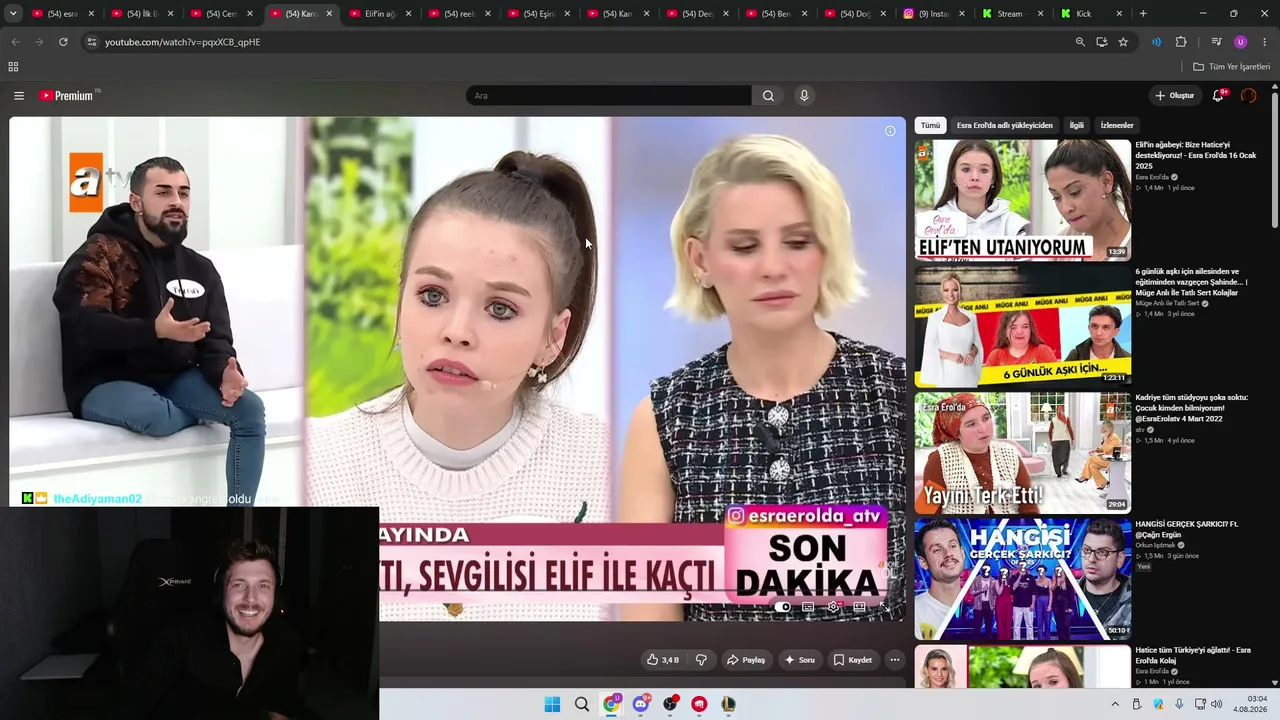Switch to the Kick browser tab
Viewport: 1280px width, 720px height.
point(1084,14)
